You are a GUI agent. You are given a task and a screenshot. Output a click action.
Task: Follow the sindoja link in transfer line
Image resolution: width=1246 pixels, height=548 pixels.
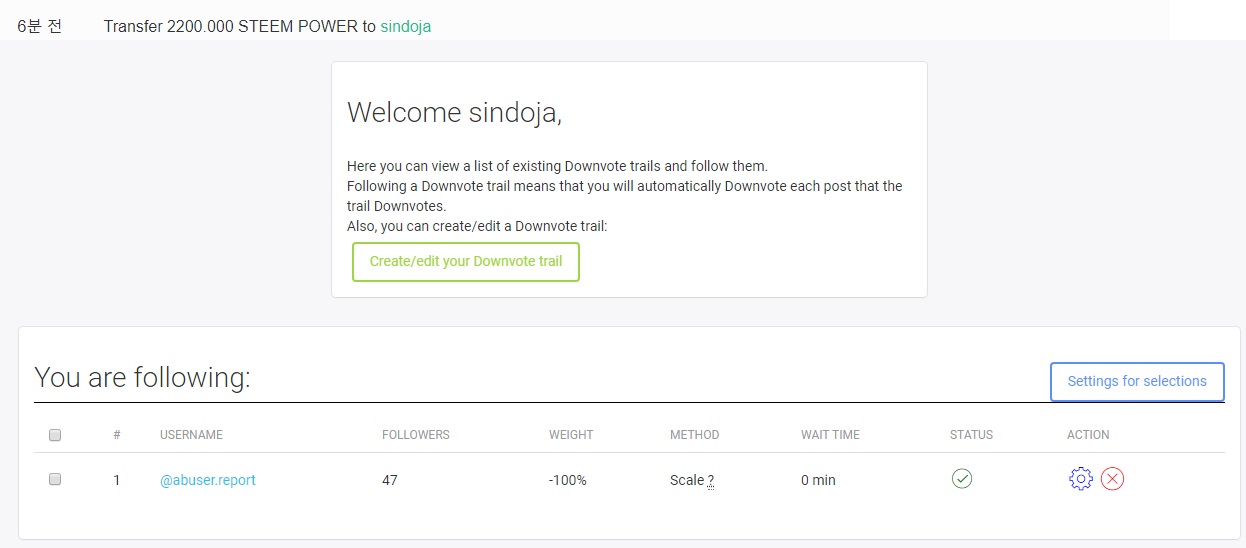tap(405, 27)
